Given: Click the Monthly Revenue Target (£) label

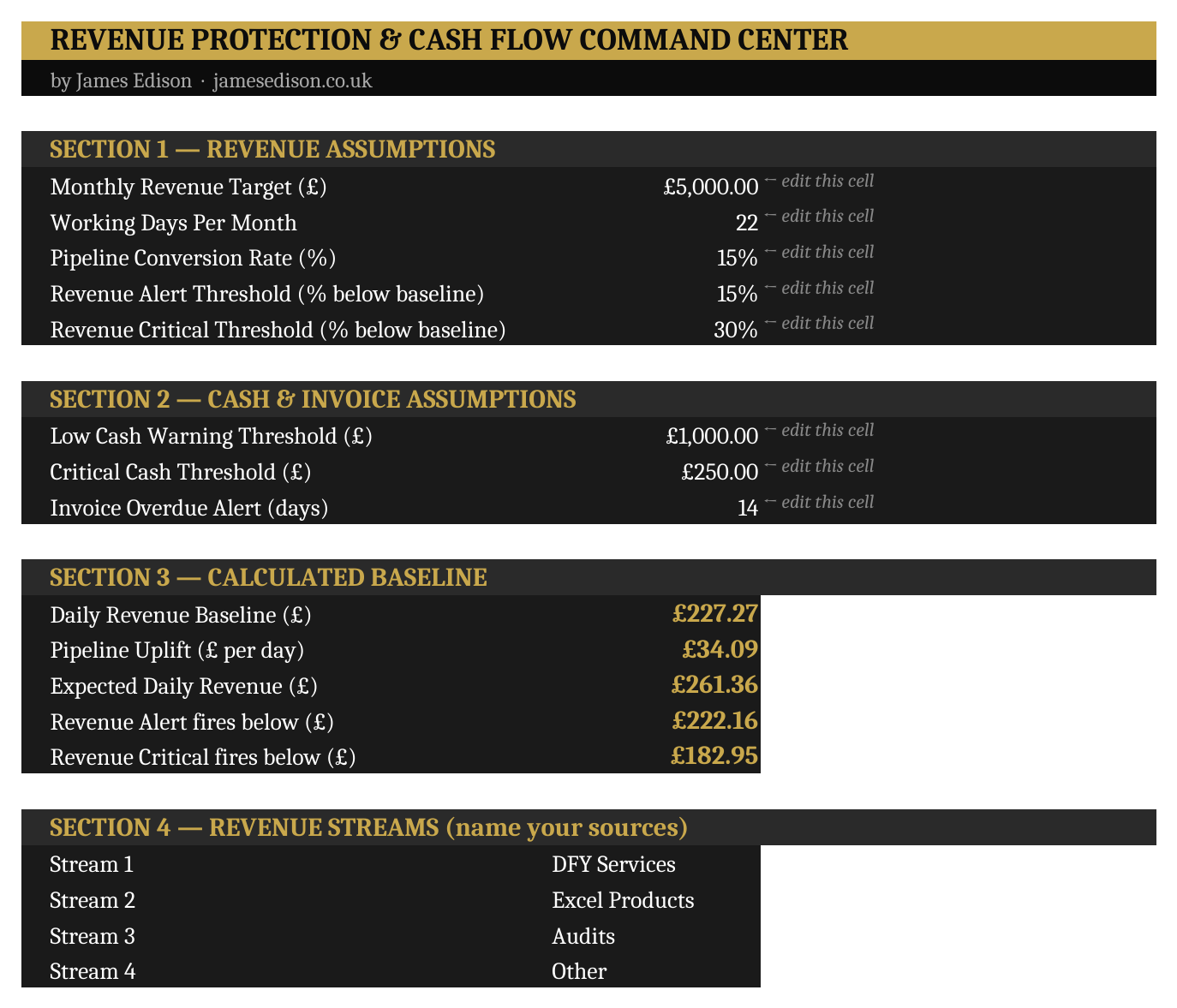Looking at the screenshot, I should (188, 187).
